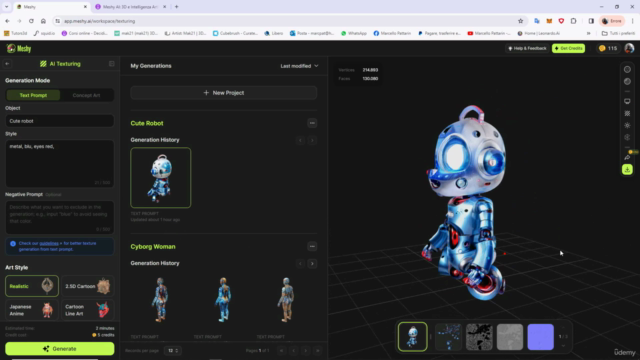Go to next Cyborg Woman generation history item
This screenshot has height=360, width=640.
pos(312,264)
